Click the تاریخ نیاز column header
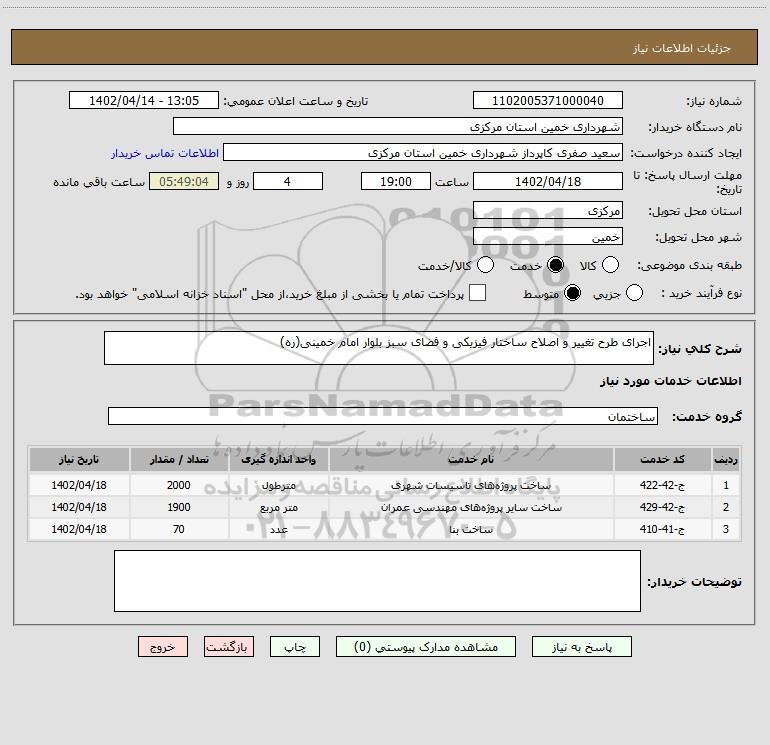Screen dimensions: 770x745 pos(79,460)
